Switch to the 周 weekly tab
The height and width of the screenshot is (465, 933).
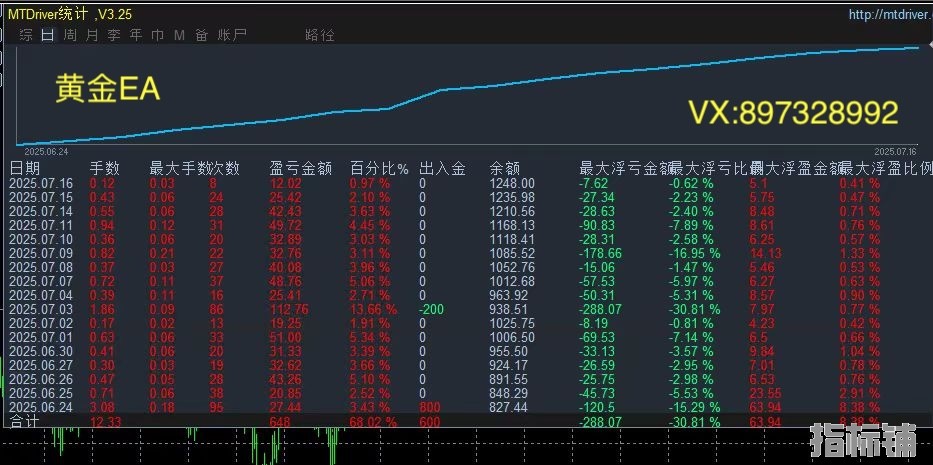70,35
